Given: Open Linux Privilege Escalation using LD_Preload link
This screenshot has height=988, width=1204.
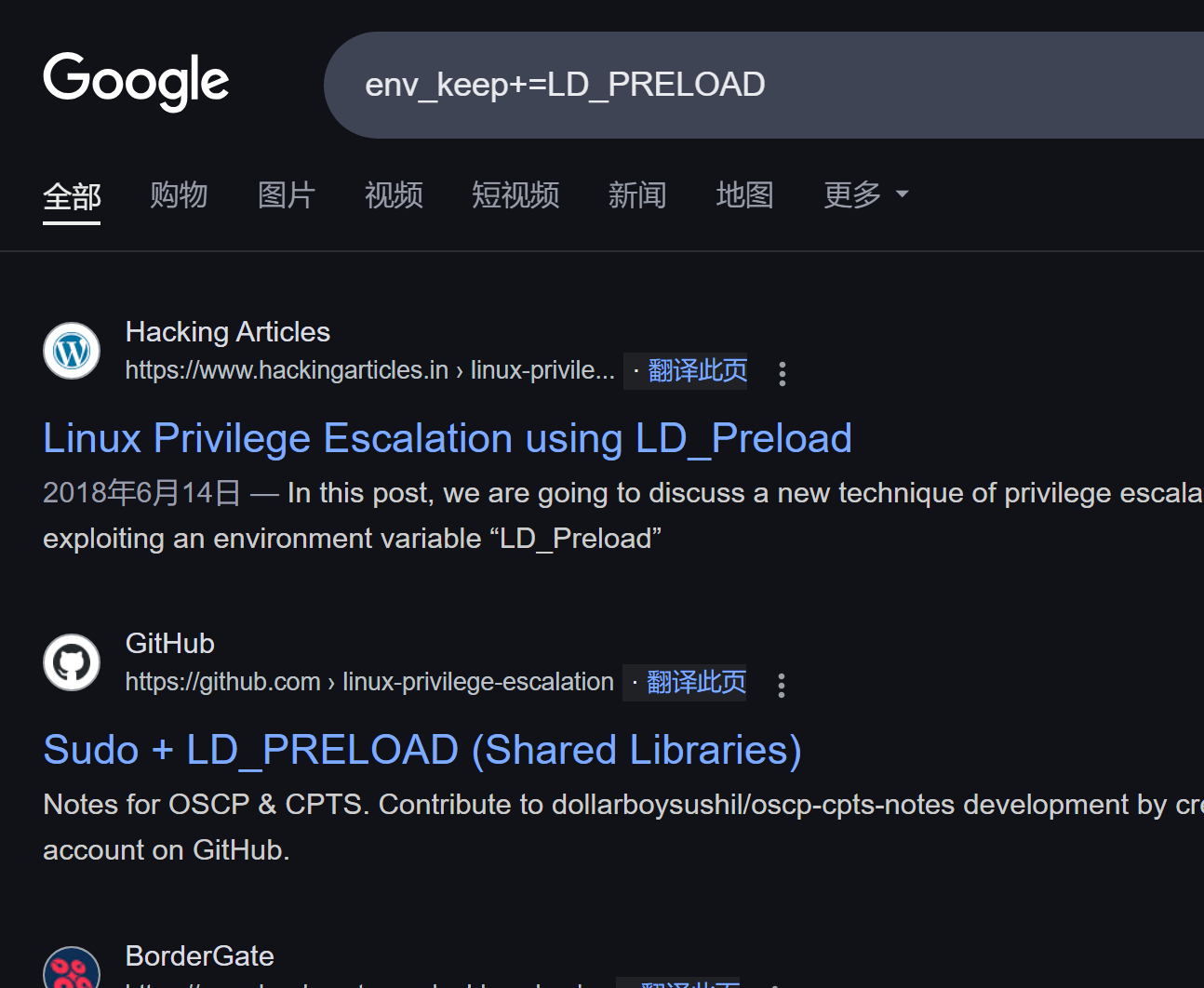Looking at the screenshot, I should 448,438.
